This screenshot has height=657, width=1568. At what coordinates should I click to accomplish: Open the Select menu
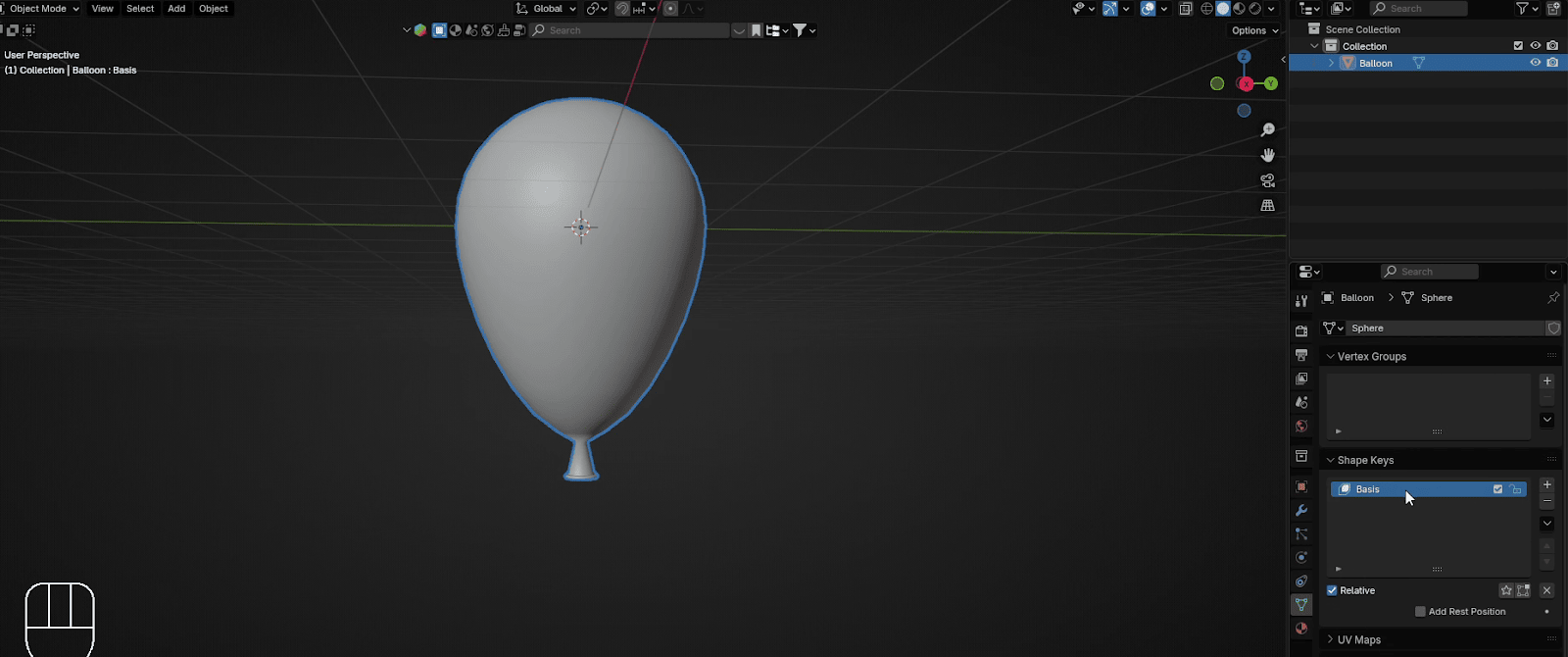[x=140, y=9]
